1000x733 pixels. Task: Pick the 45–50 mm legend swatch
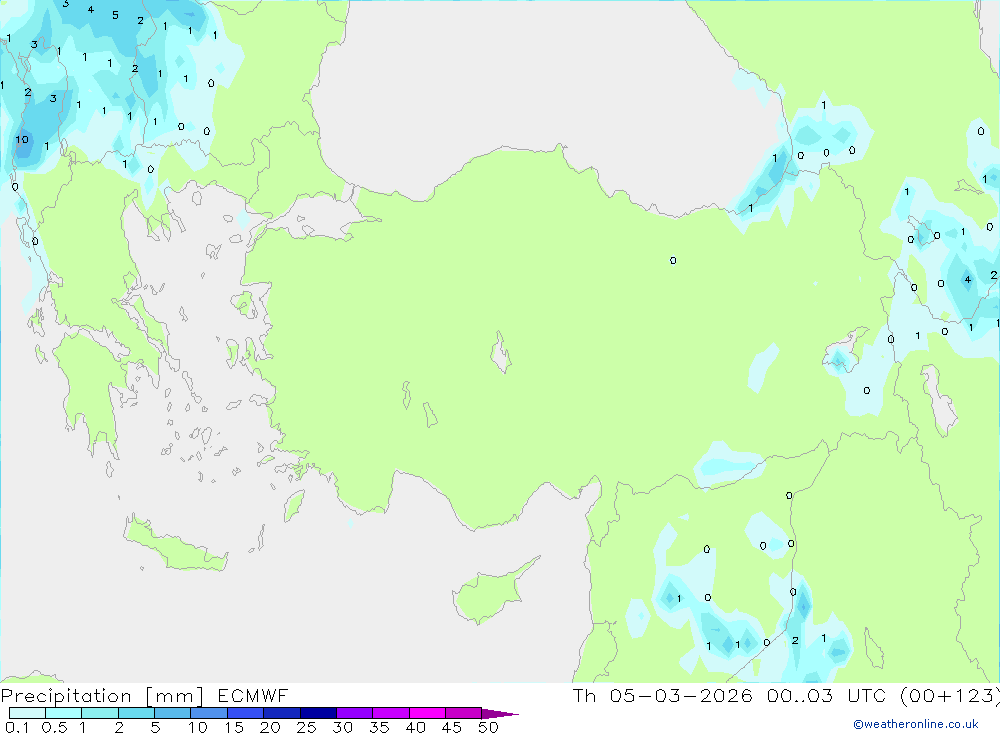tap(463, 713)
